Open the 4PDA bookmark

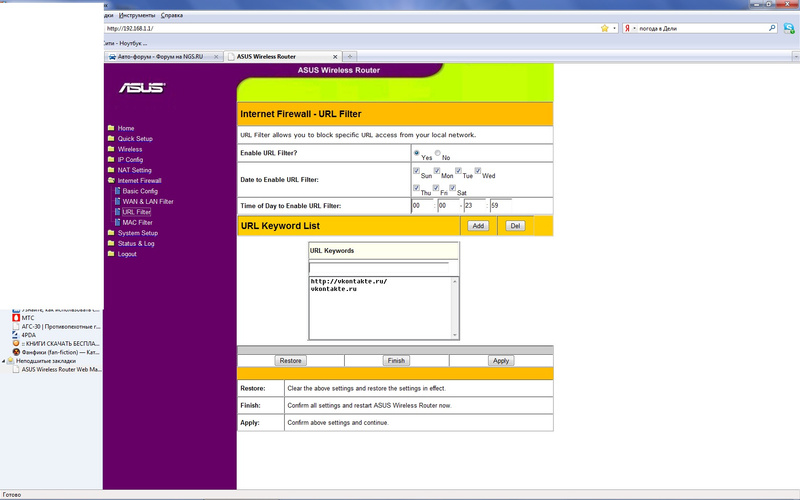tap(28, 335)
